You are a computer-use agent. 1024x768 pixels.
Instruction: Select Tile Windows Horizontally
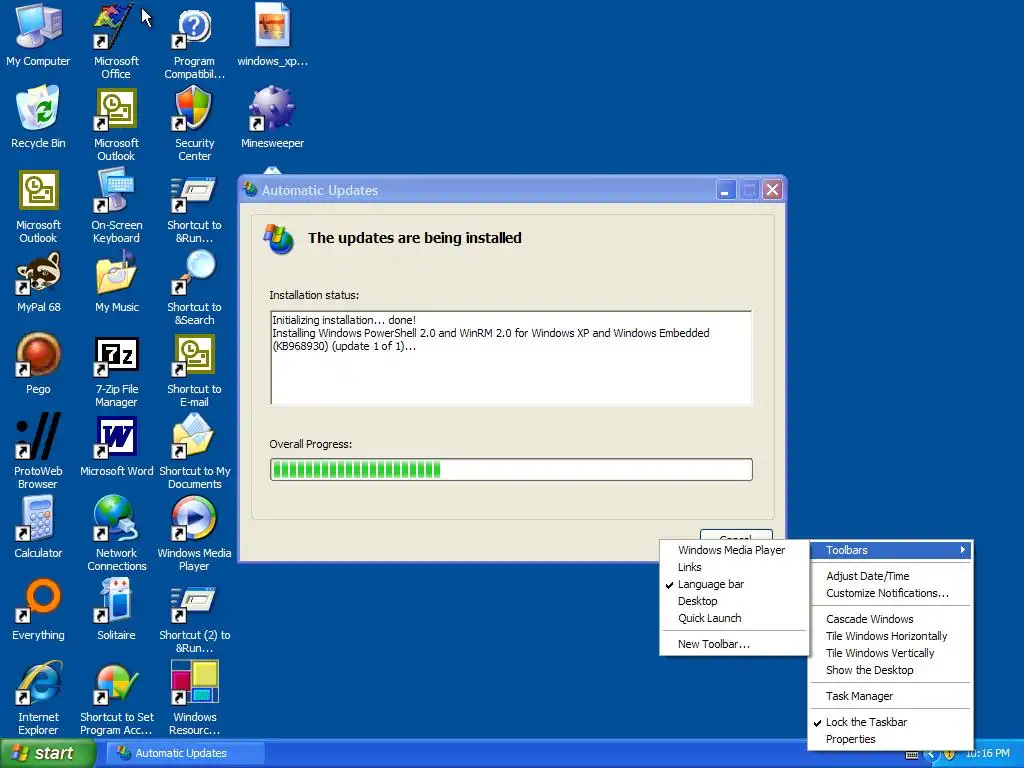[x=890, y=635]
